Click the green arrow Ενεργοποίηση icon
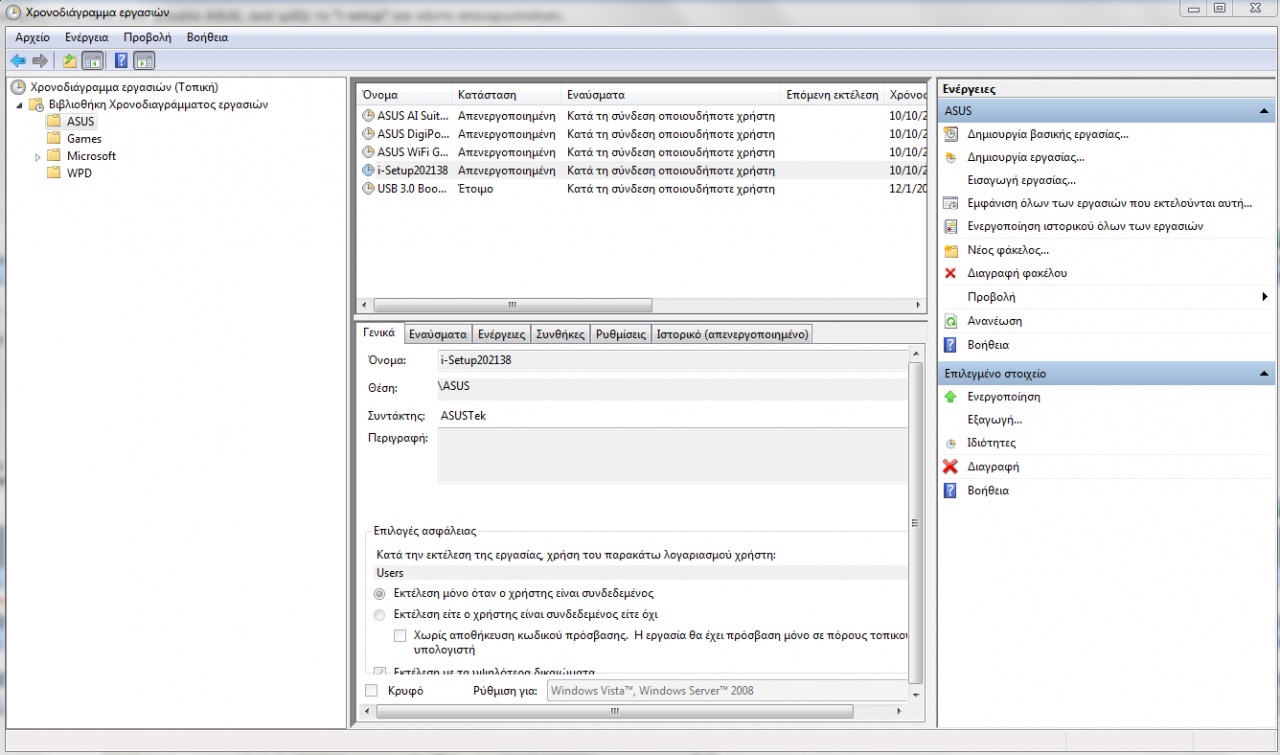1280x755 pixels. point(951,397)
